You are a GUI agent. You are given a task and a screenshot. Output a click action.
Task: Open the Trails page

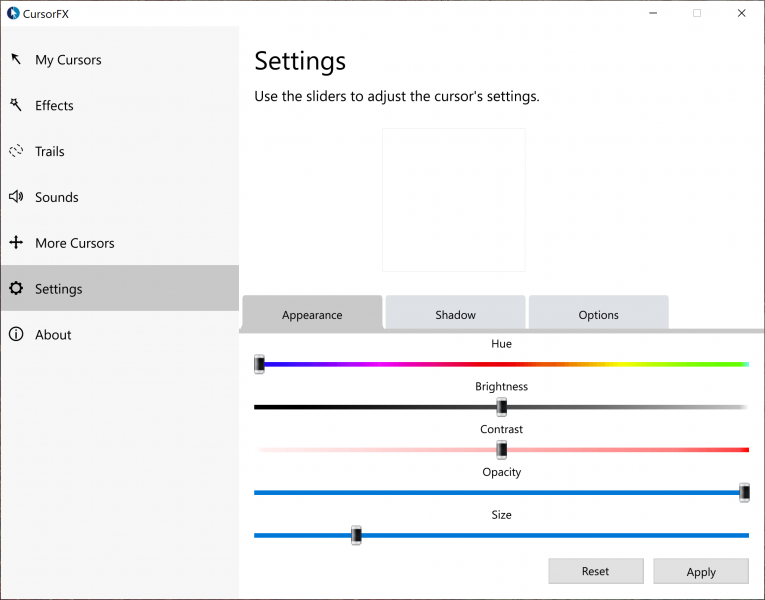[x=120, y=151]
